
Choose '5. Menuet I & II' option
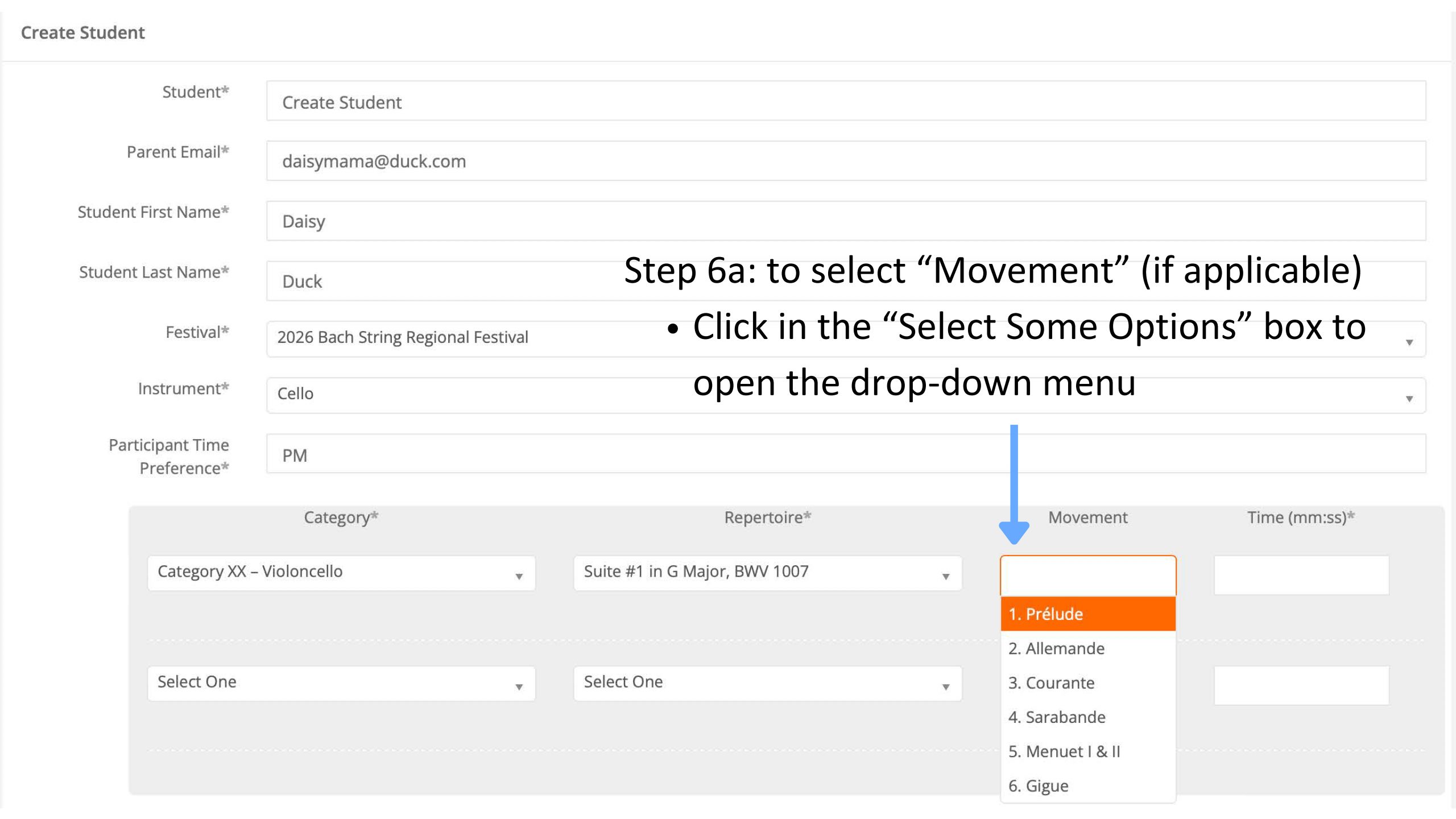click(x=1087, y=751)
